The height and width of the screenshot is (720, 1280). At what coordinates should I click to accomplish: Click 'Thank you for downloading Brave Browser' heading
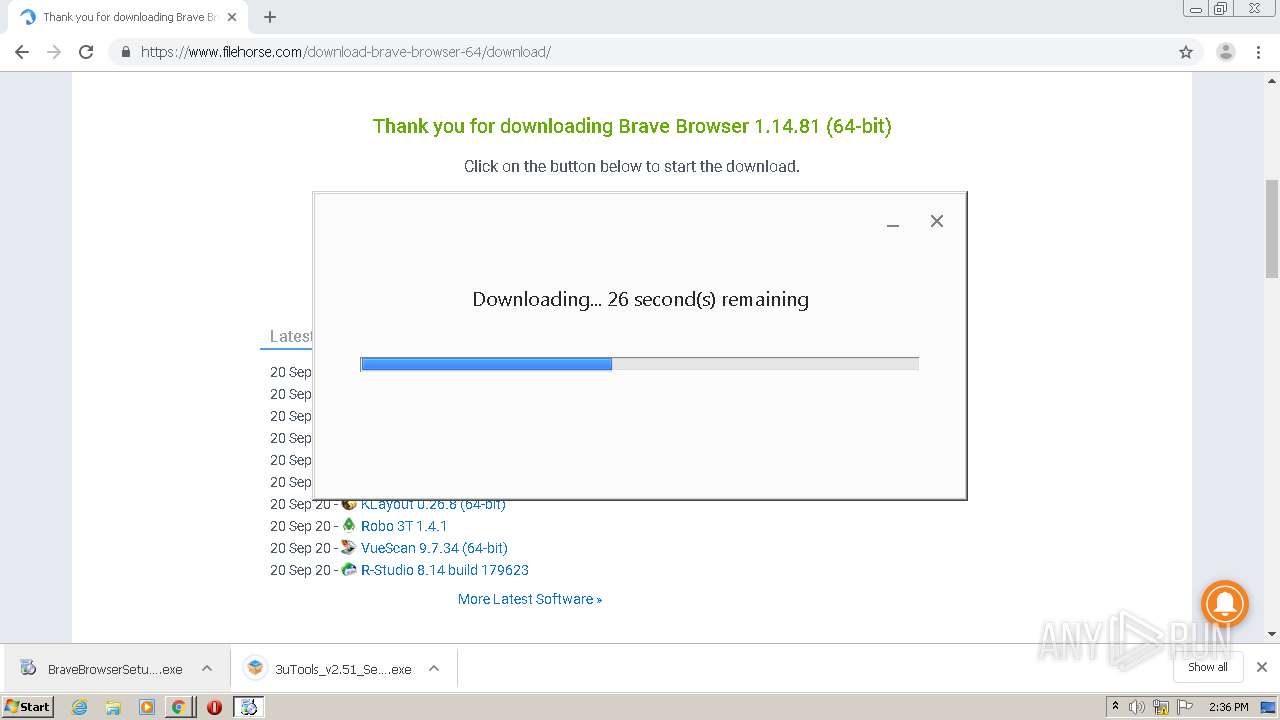(632, 126)
